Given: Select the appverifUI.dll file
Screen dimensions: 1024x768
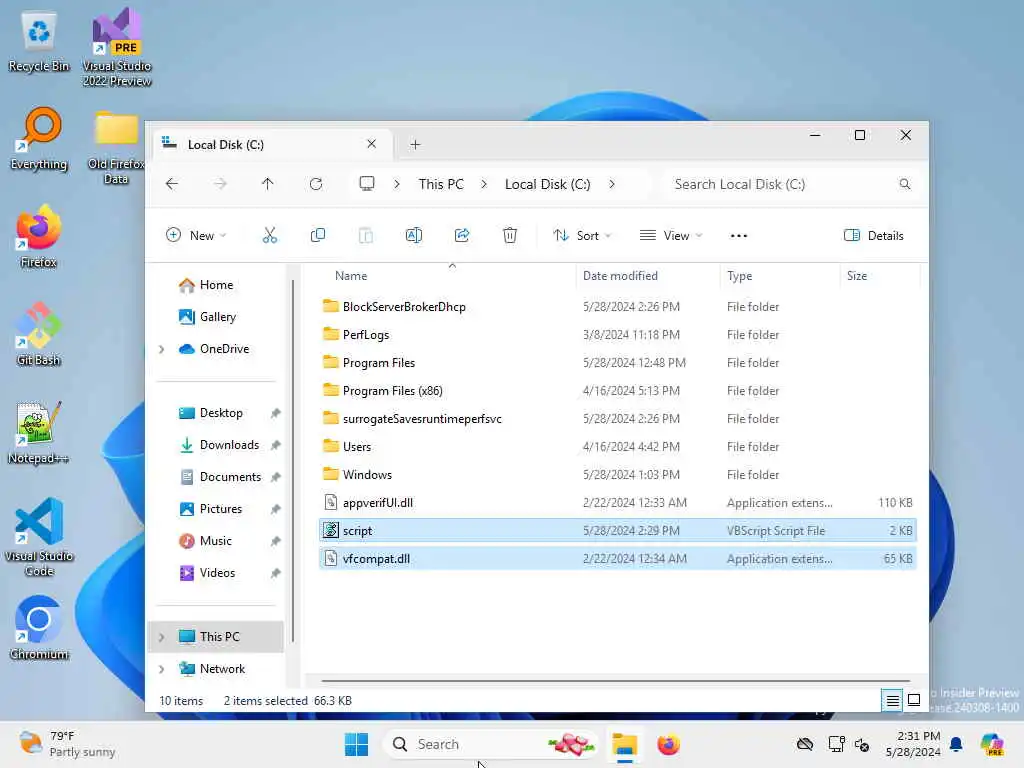Looking at the screenshot, I should 617,504.
